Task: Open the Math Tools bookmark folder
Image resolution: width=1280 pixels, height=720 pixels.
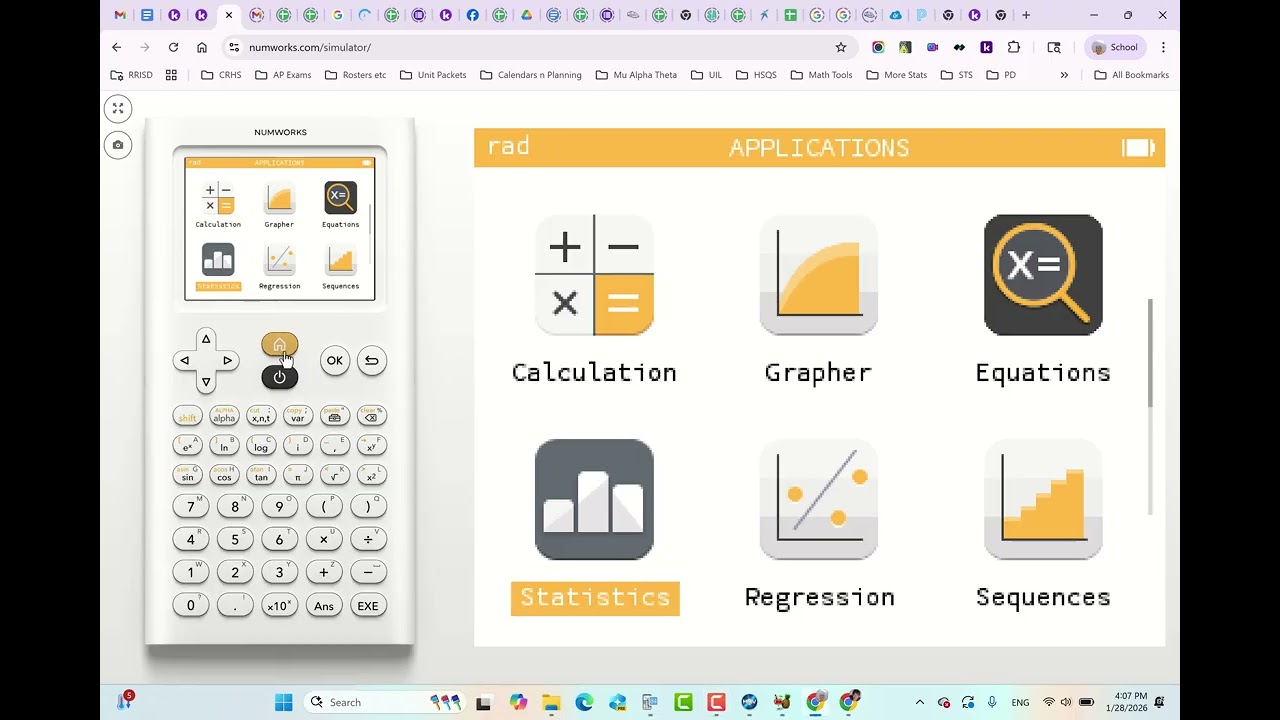Action: pyautogui.click(x=821, y=75)
